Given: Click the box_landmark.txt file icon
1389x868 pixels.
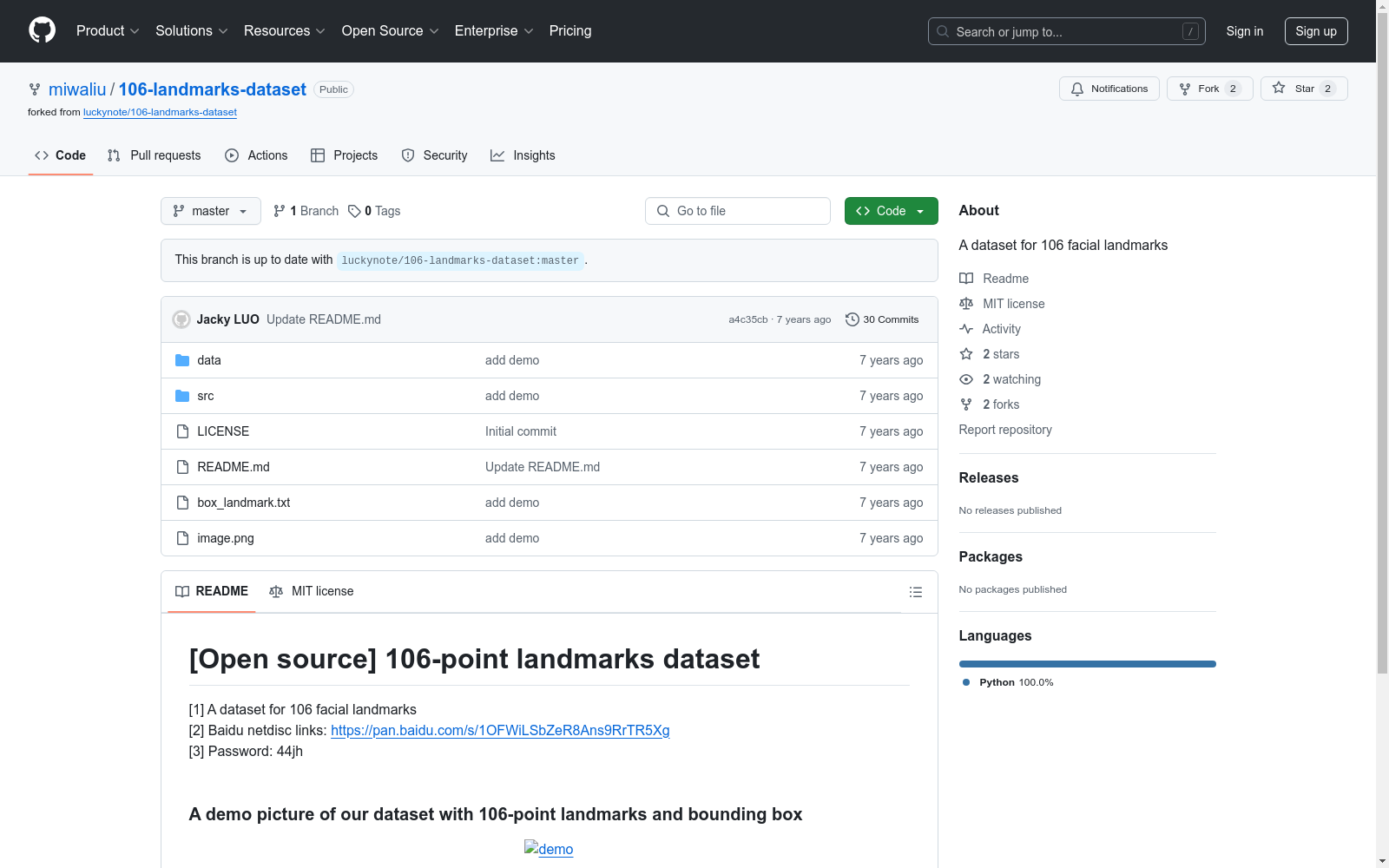Looking at the screenshot, I should coord(182,503).
